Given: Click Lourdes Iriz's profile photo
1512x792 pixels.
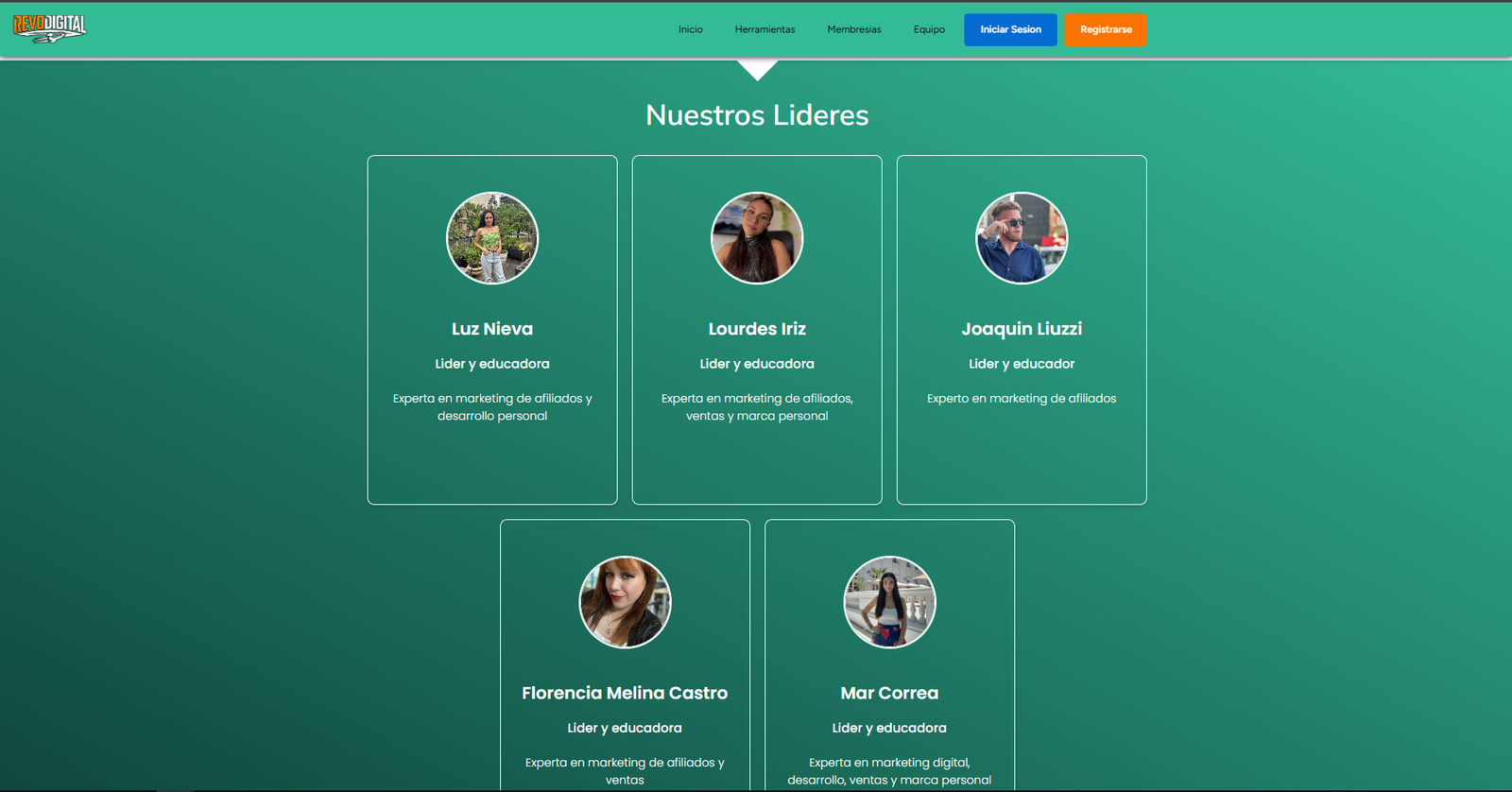Looking at the screenshot, I should pyautogui.click(x=757, y=238).
